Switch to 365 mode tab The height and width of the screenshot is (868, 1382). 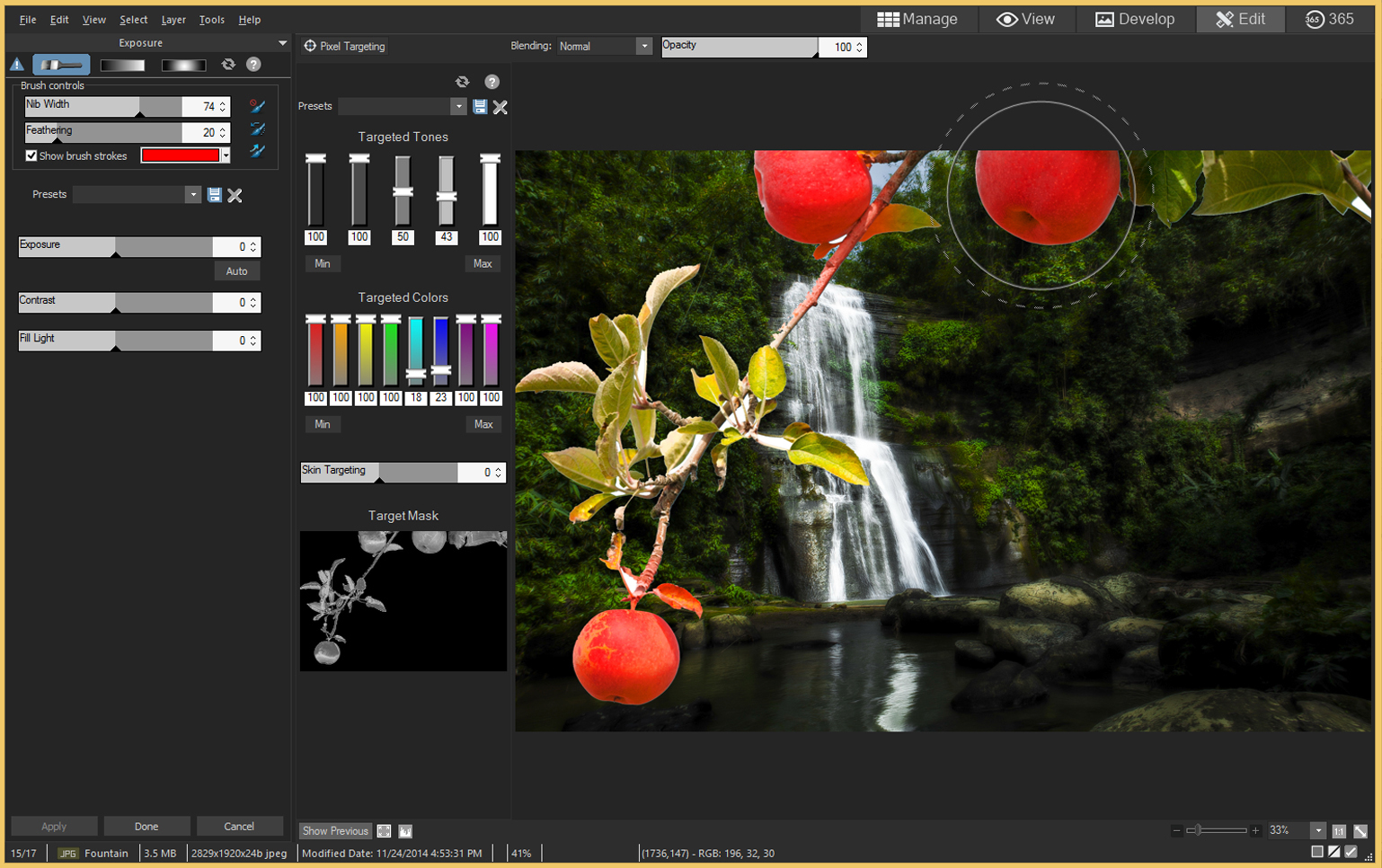(1330, 19)
